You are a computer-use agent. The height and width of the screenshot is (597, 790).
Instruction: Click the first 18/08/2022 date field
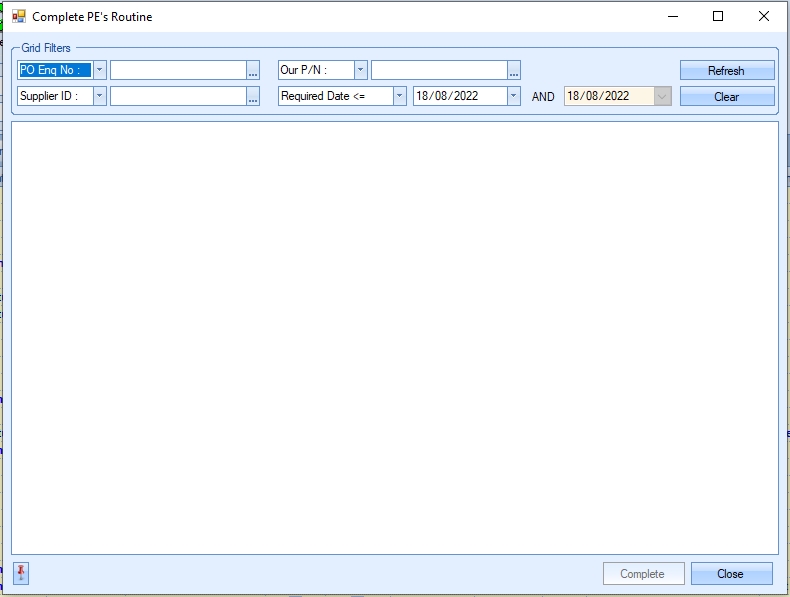458,96
